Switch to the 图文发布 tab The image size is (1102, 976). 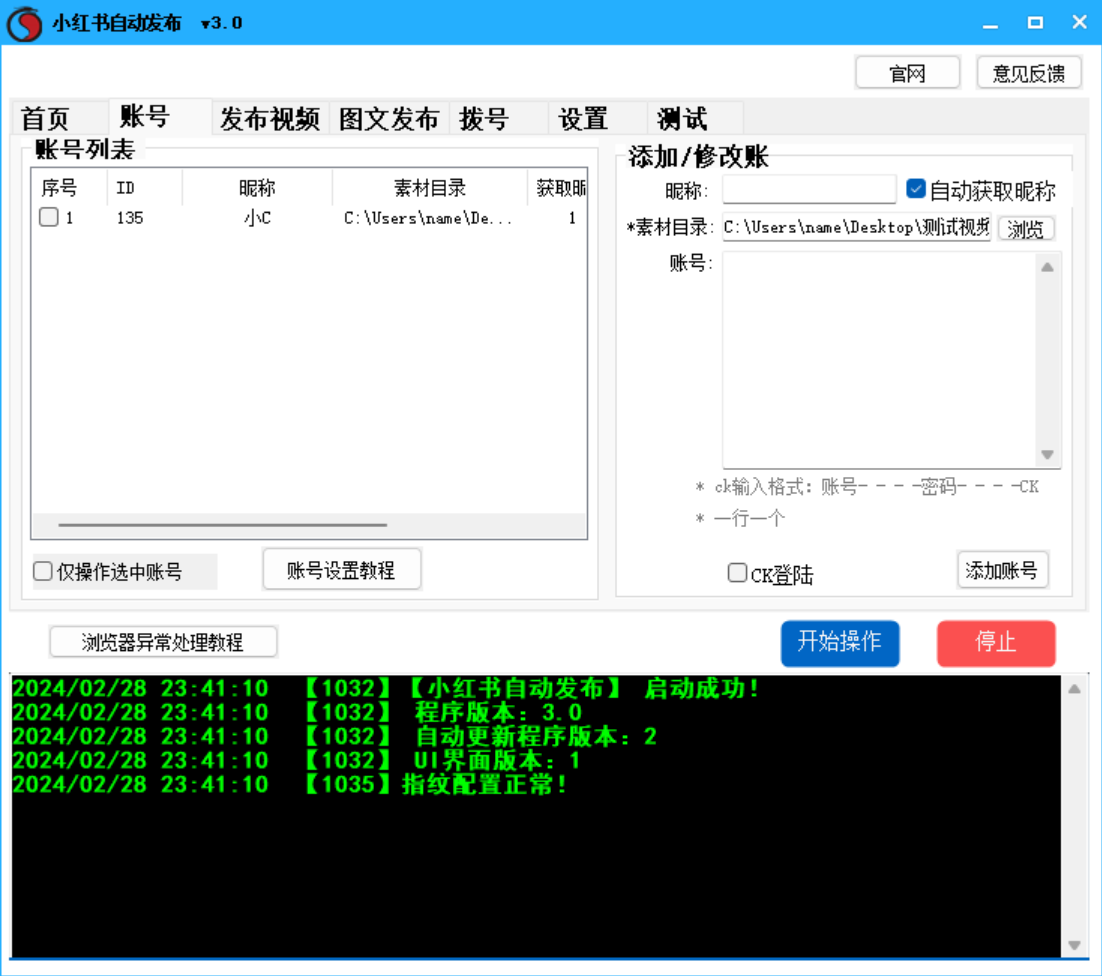pyautogui.click(x=389, y=118)
